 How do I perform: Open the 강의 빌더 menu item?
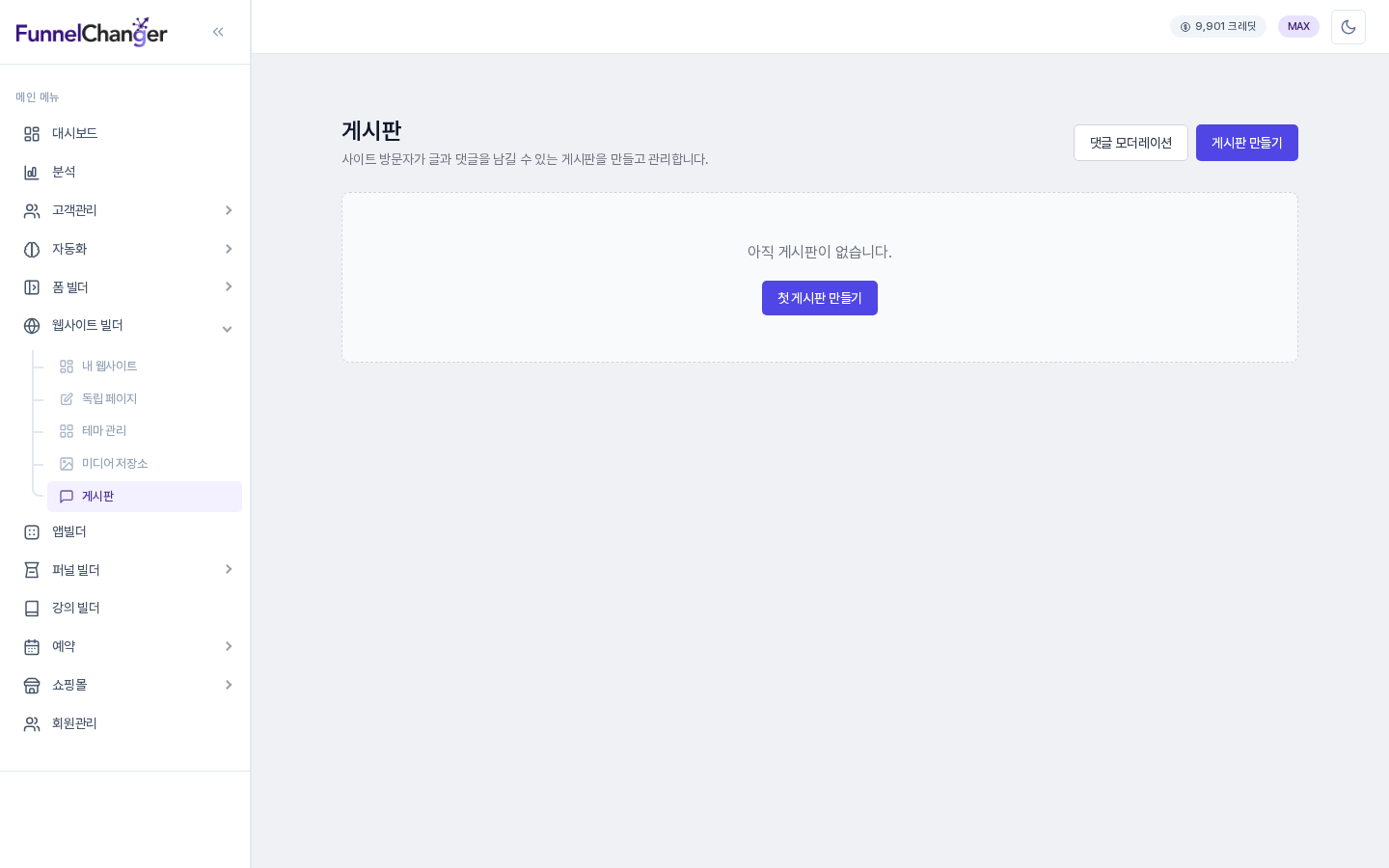[x=125, y=609]
